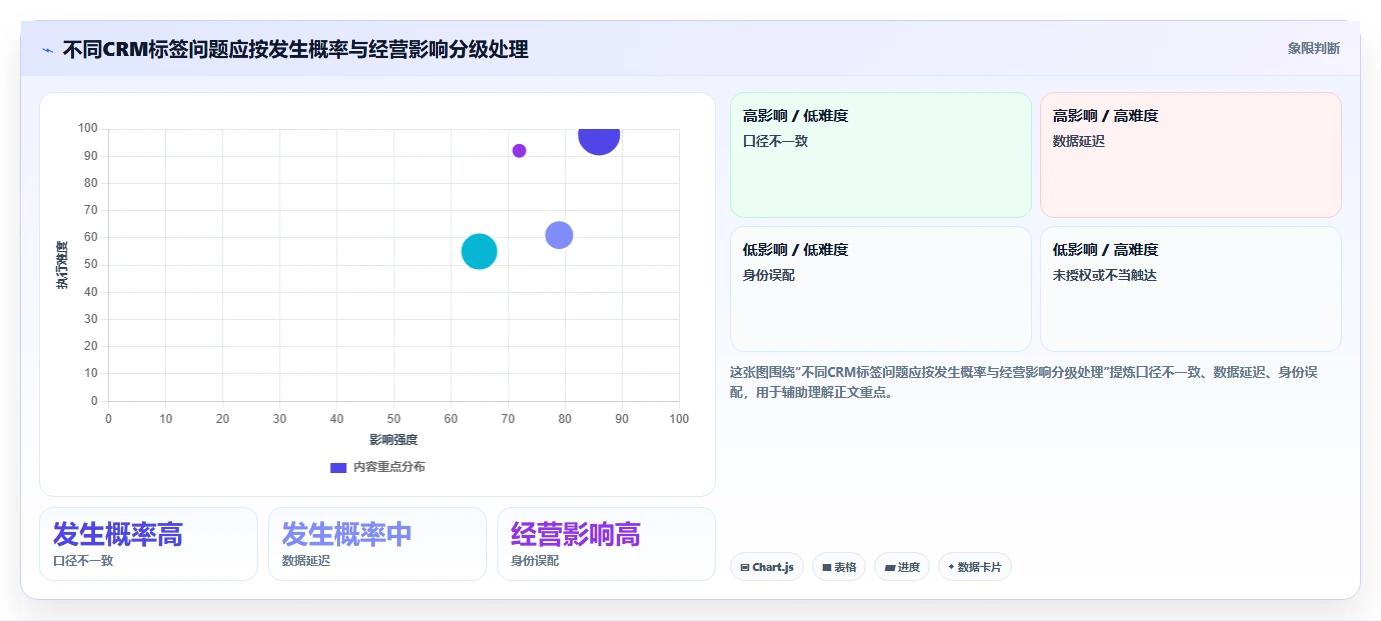This screenshot has height=621, width=1381.
Task: Click 身份误配 text in low-impact quadrant card
Action: pos(769,275)
